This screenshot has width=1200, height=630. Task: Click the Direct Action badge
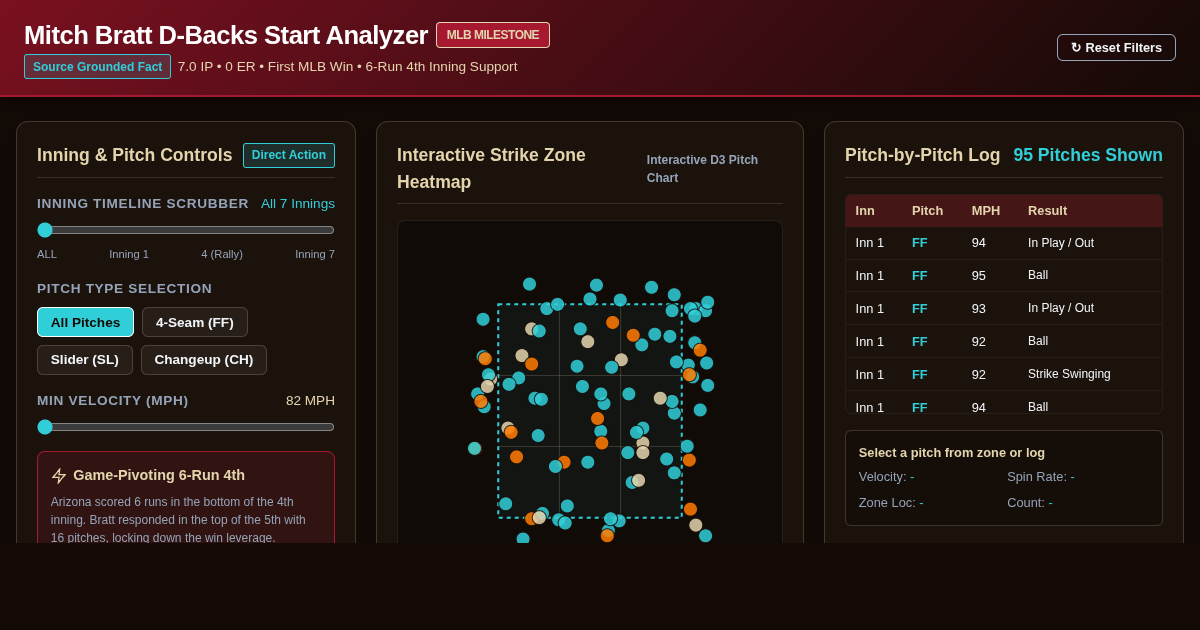click(289, 155)
